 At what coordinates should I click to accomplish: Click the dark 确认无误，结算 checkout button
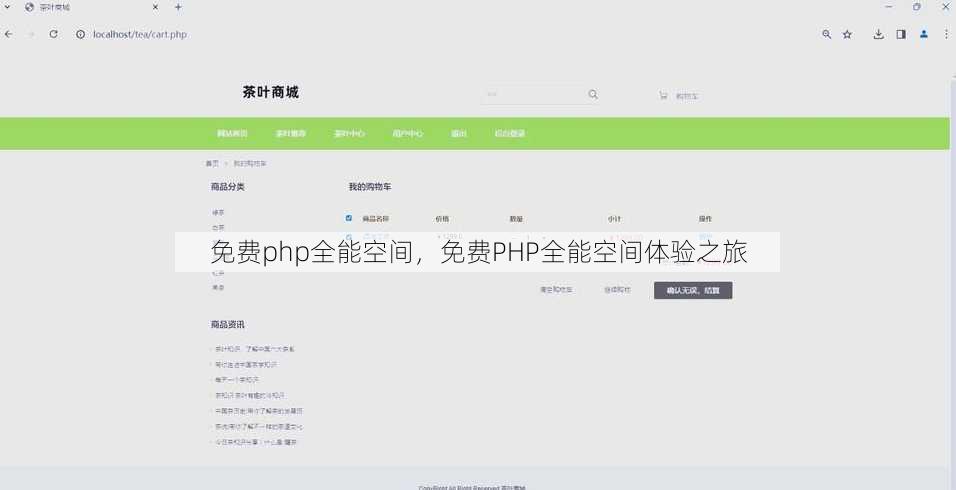click(x=693, y=291)
